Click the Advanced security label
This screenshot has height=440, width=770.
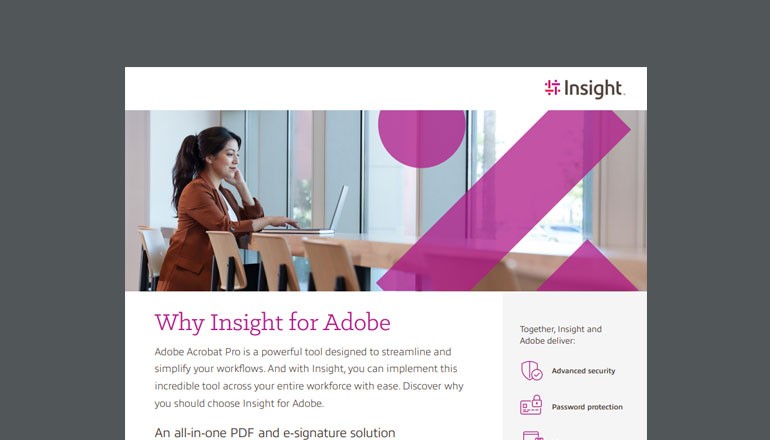583,371
